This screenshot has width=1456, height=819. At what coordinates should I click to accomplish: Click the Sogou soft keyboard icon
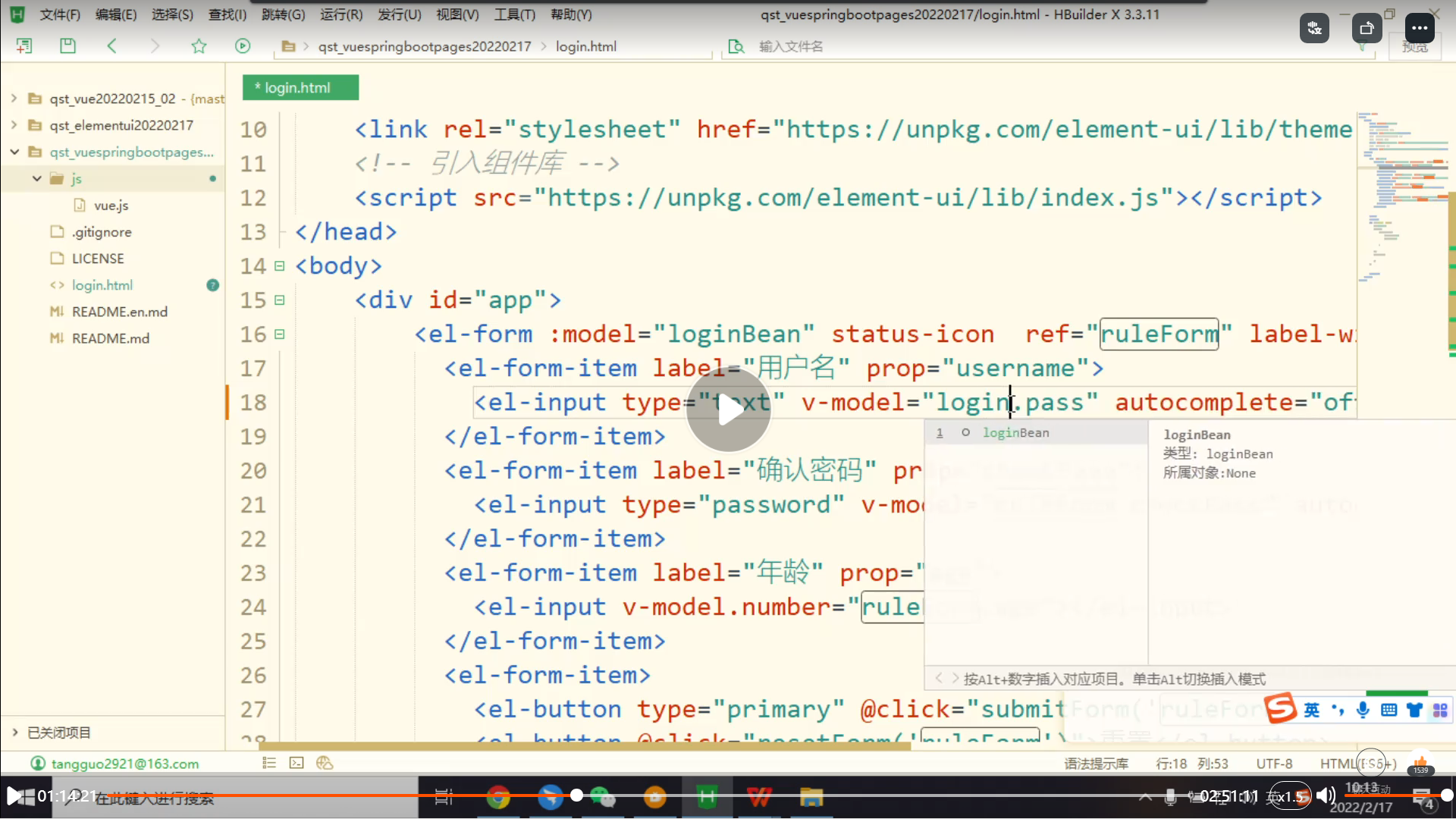coord(1389,710)
